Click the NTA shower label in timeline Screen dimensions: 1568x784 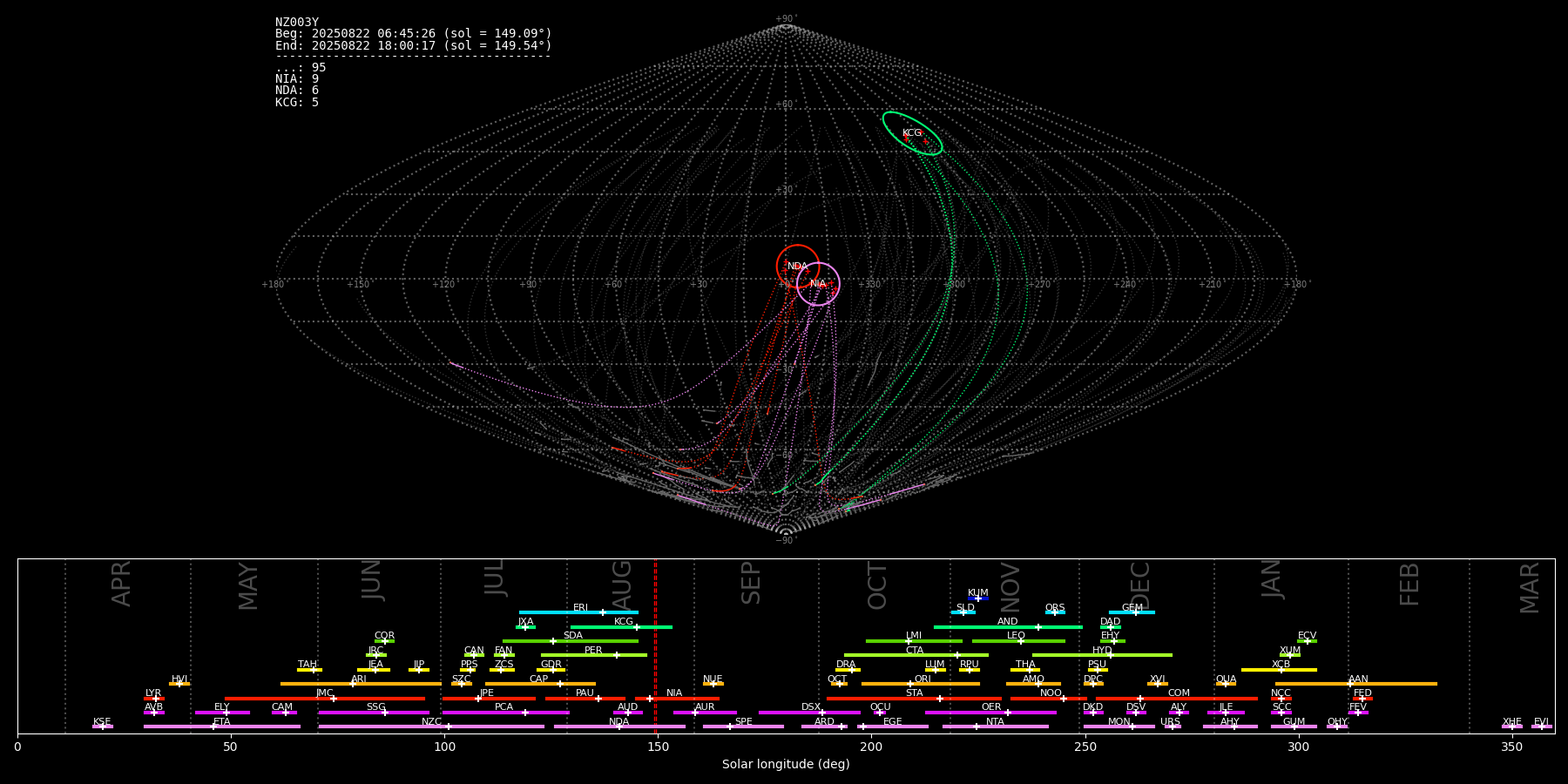(995, 722)
